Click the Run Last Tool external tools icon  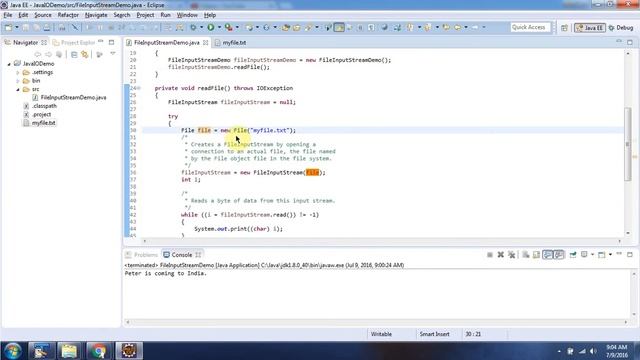point(229,27)
